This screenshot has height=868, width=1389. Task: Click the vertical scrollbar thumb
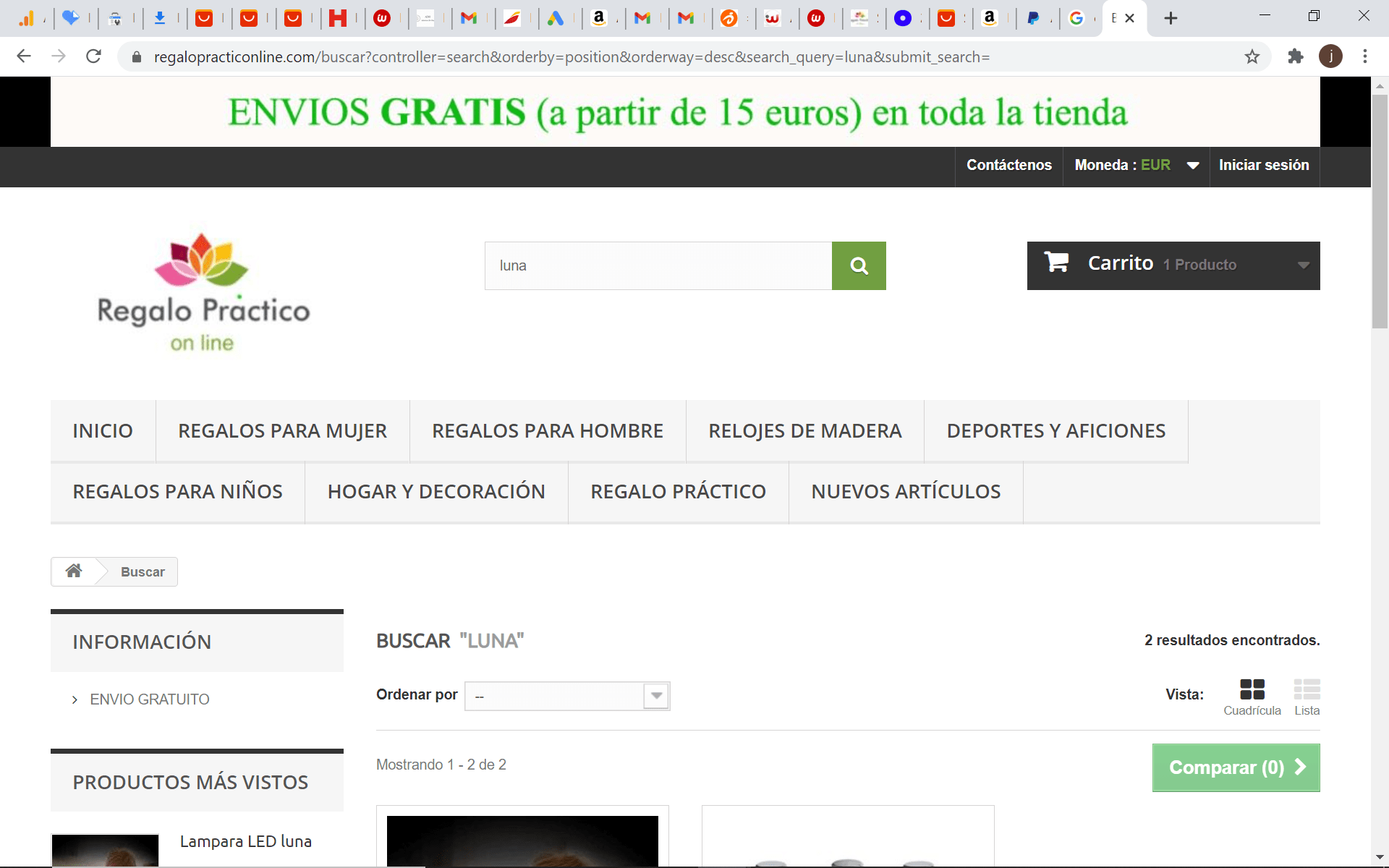tap(1380, 210)
